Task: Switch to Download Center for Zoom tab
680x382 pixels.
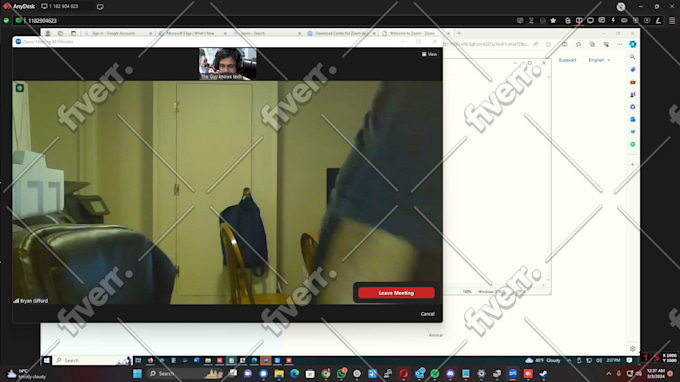Action: coord(341,33)
